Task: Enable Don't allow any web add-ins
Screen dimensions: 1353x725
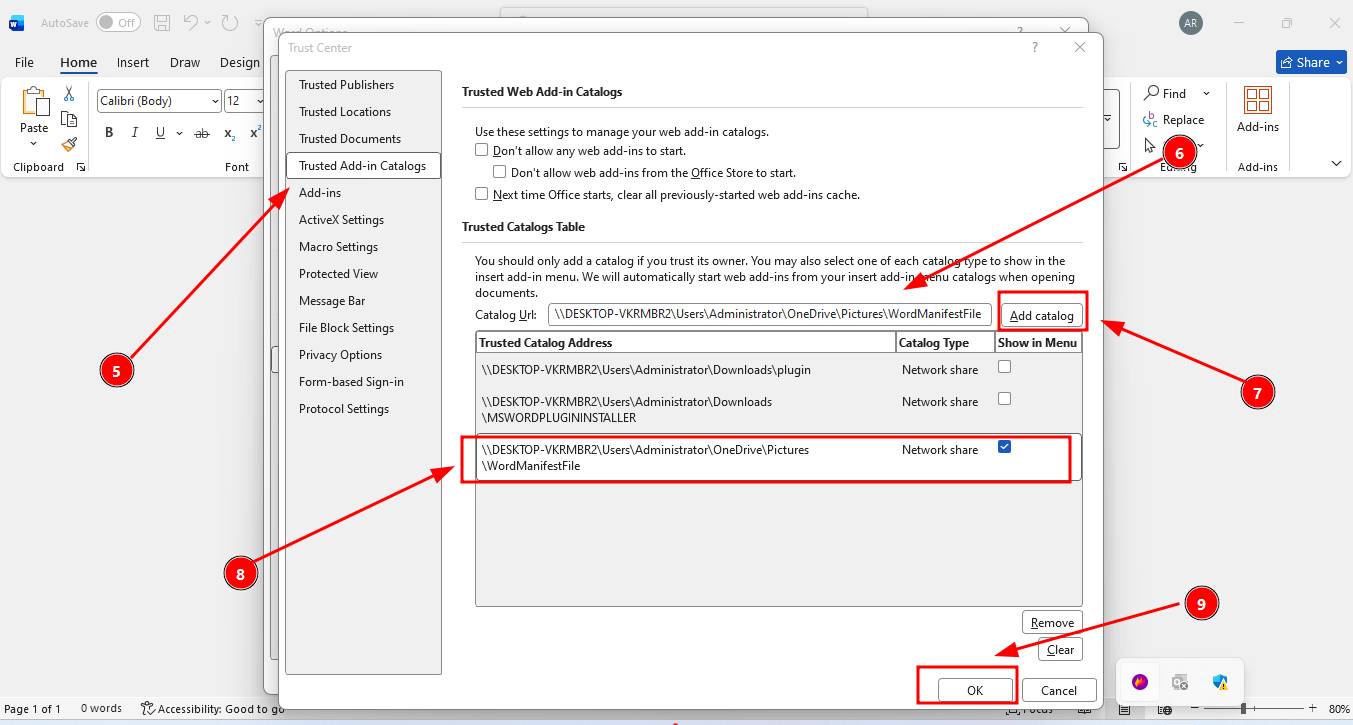Action: coord(482,150)
